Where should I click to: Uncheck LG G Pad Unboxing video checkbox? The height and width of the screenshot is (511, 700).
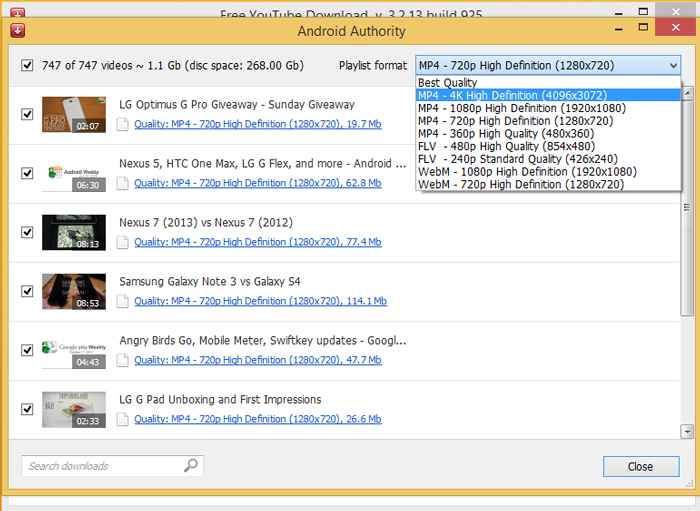point(27,409)
